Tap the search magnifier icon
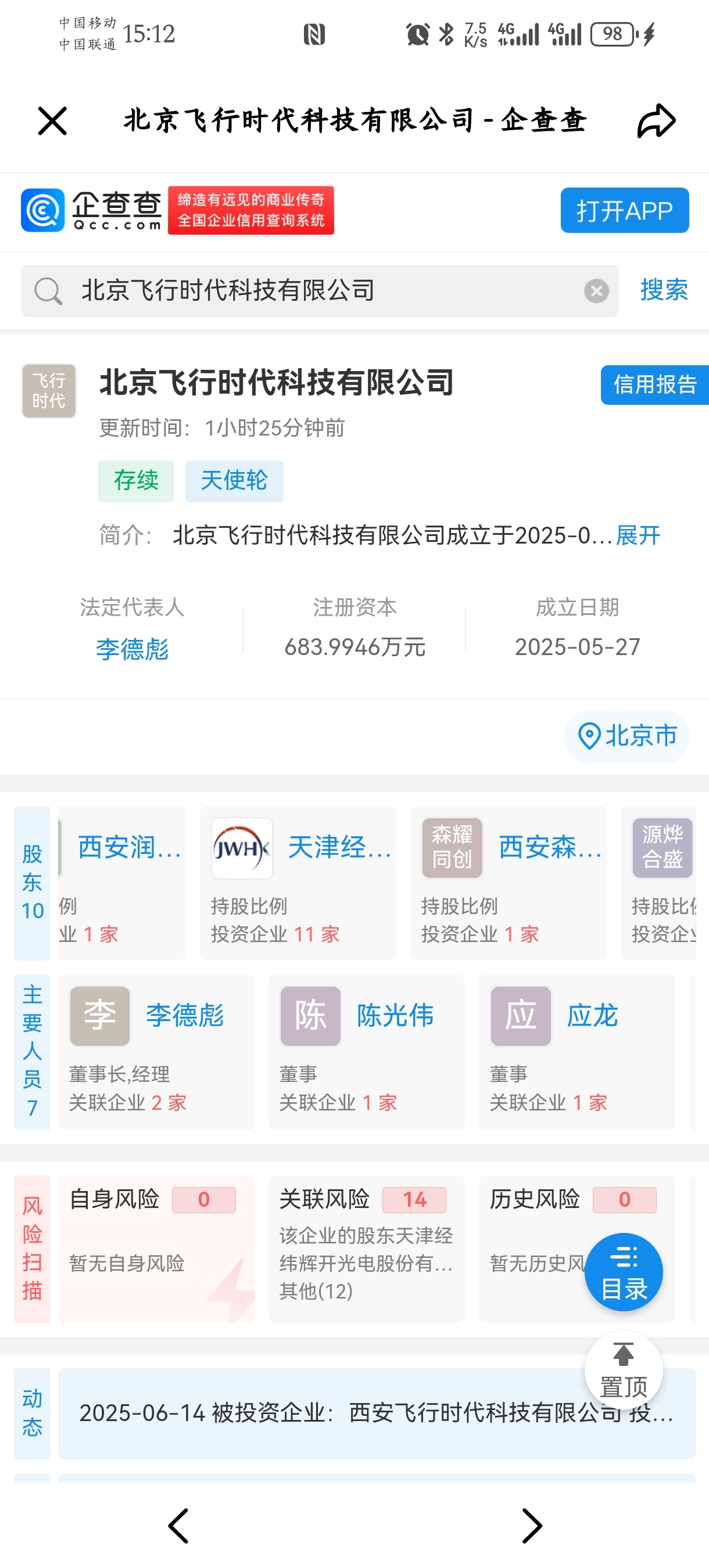Screen dimensions: 709x1568 48,291
